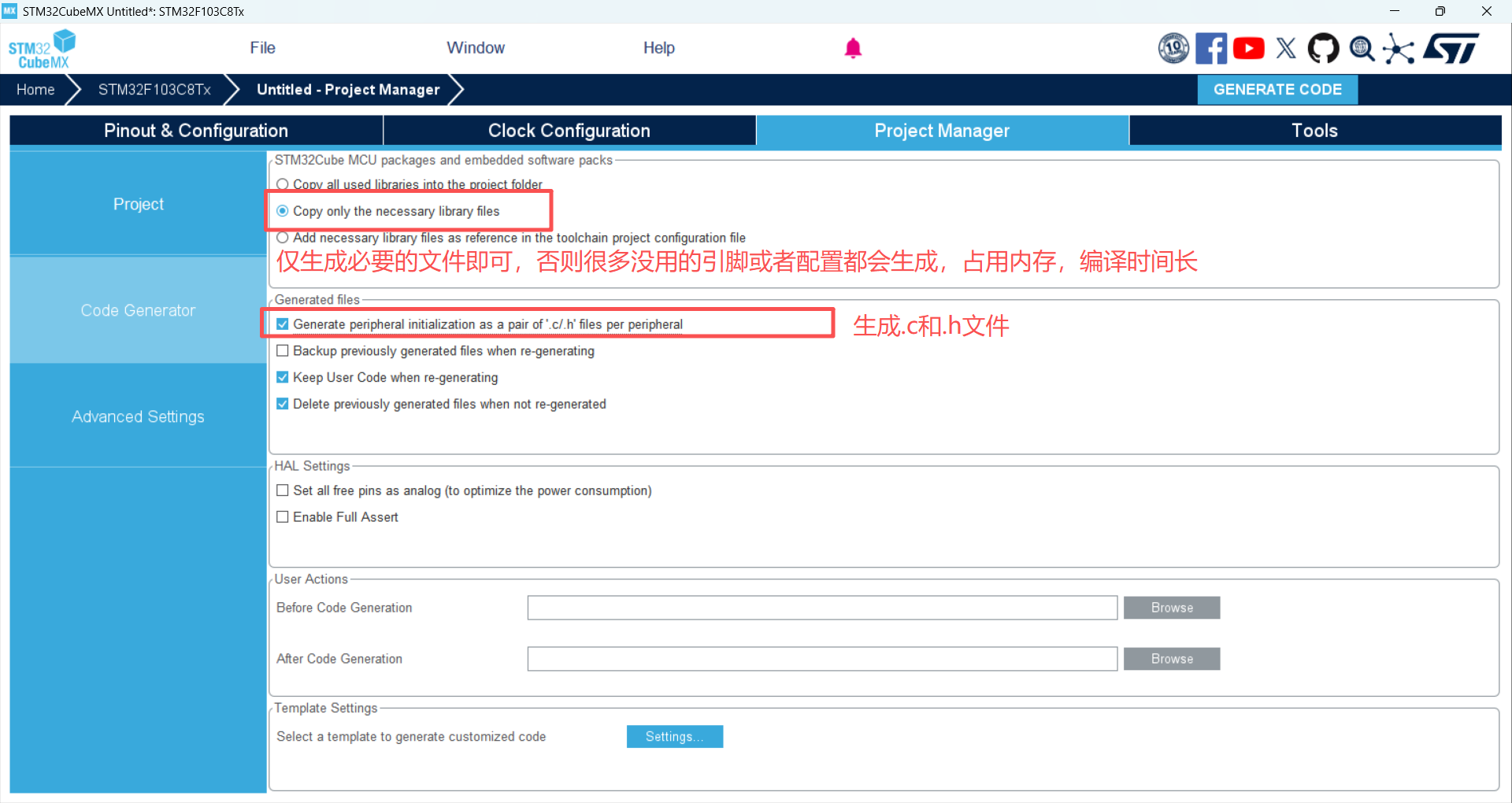Open the YouTube link icon
This screenshot has height=803, width=1512.
point(1249,48)
